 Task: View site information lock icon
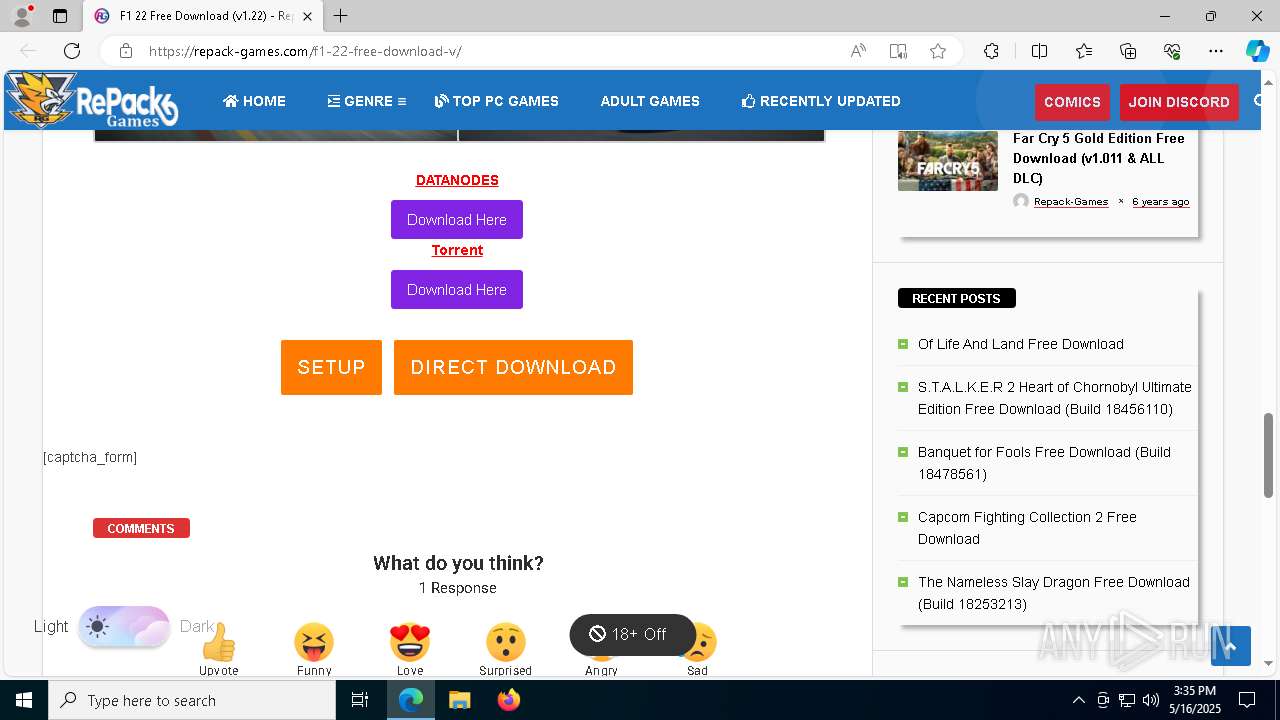(x=125, y=51)
